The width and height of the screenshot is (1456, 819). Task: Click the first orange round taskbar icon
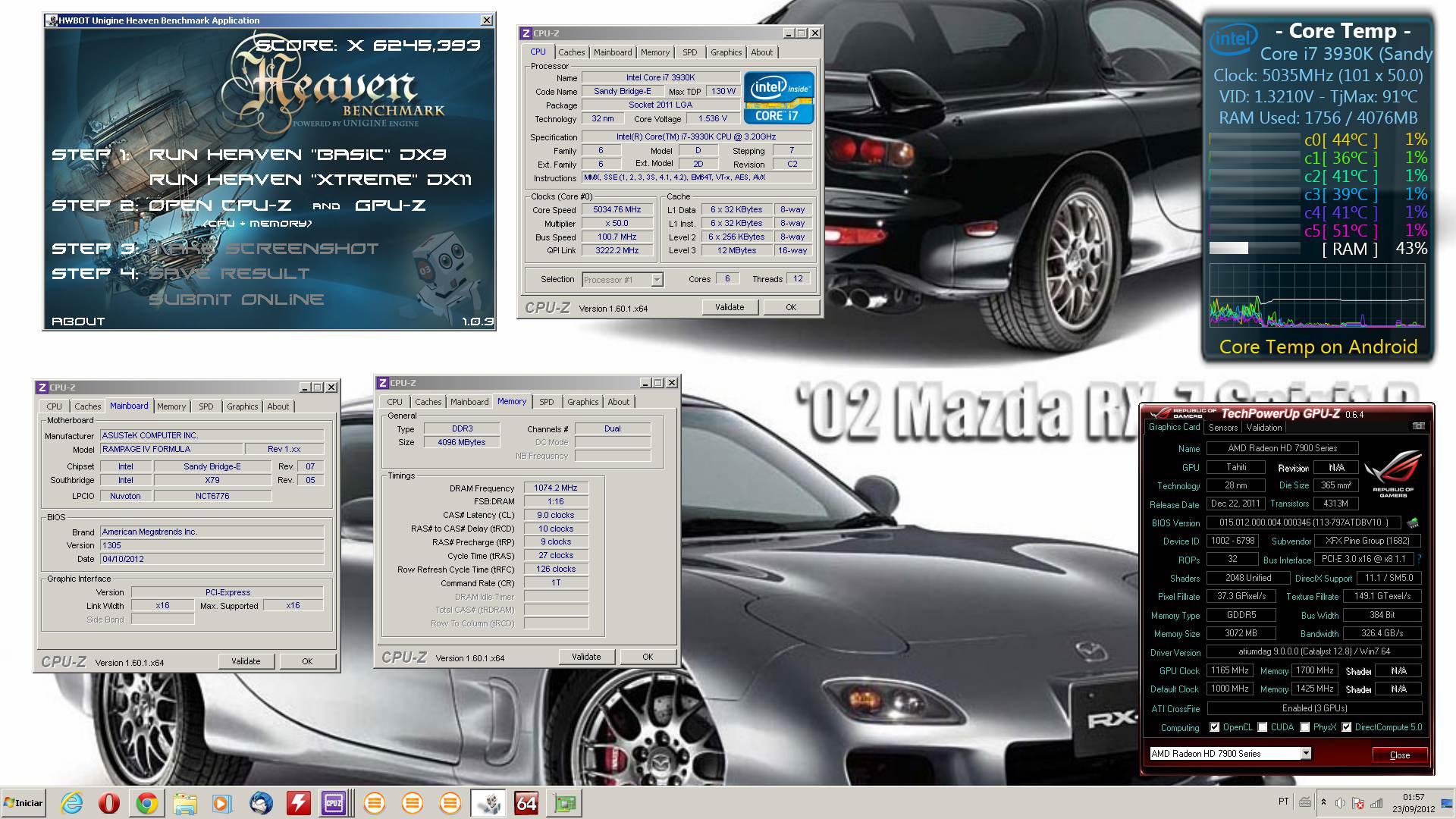coord(374,803)
